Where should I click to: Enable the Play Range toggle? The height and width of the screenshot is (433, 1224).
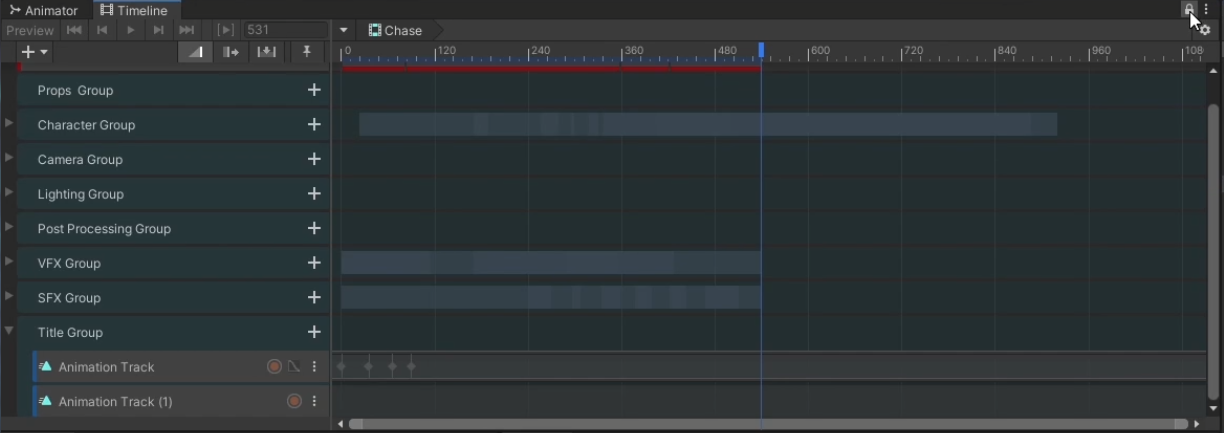(x=225, y=30)
